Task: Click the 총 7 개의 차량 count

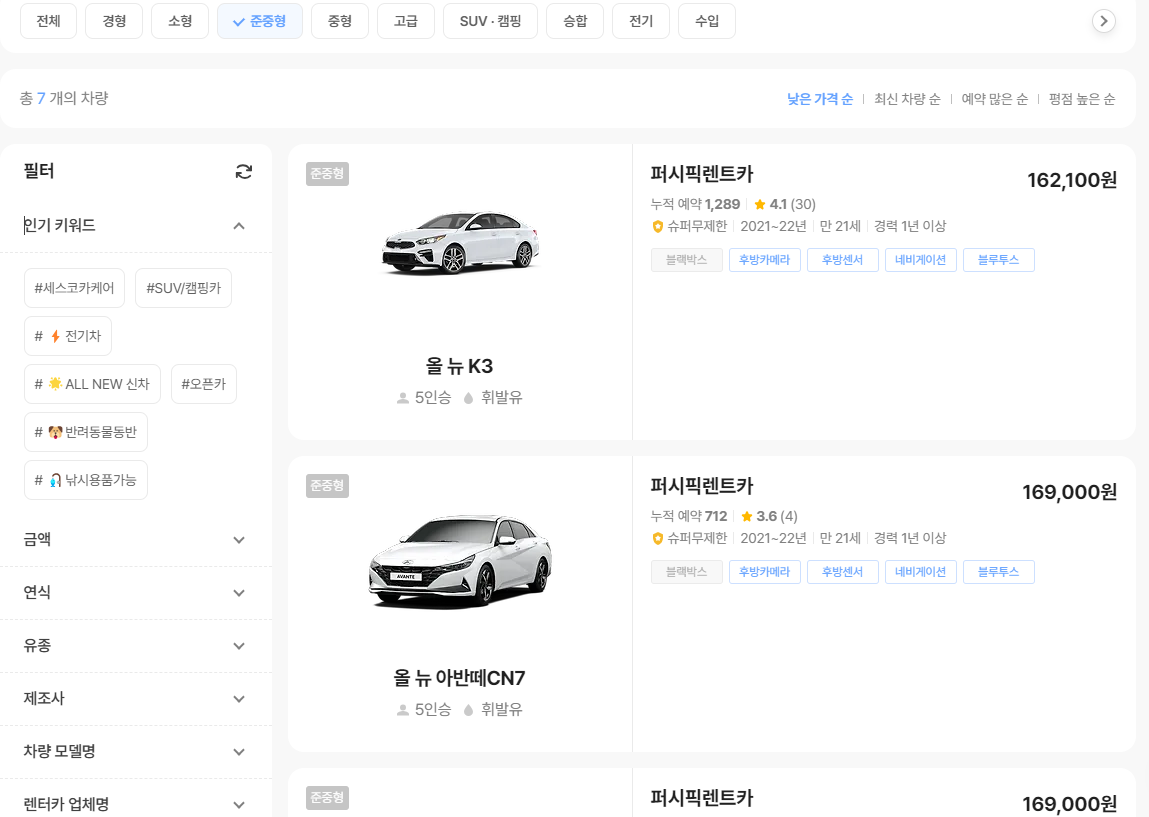Action: (x=64, y=98)
